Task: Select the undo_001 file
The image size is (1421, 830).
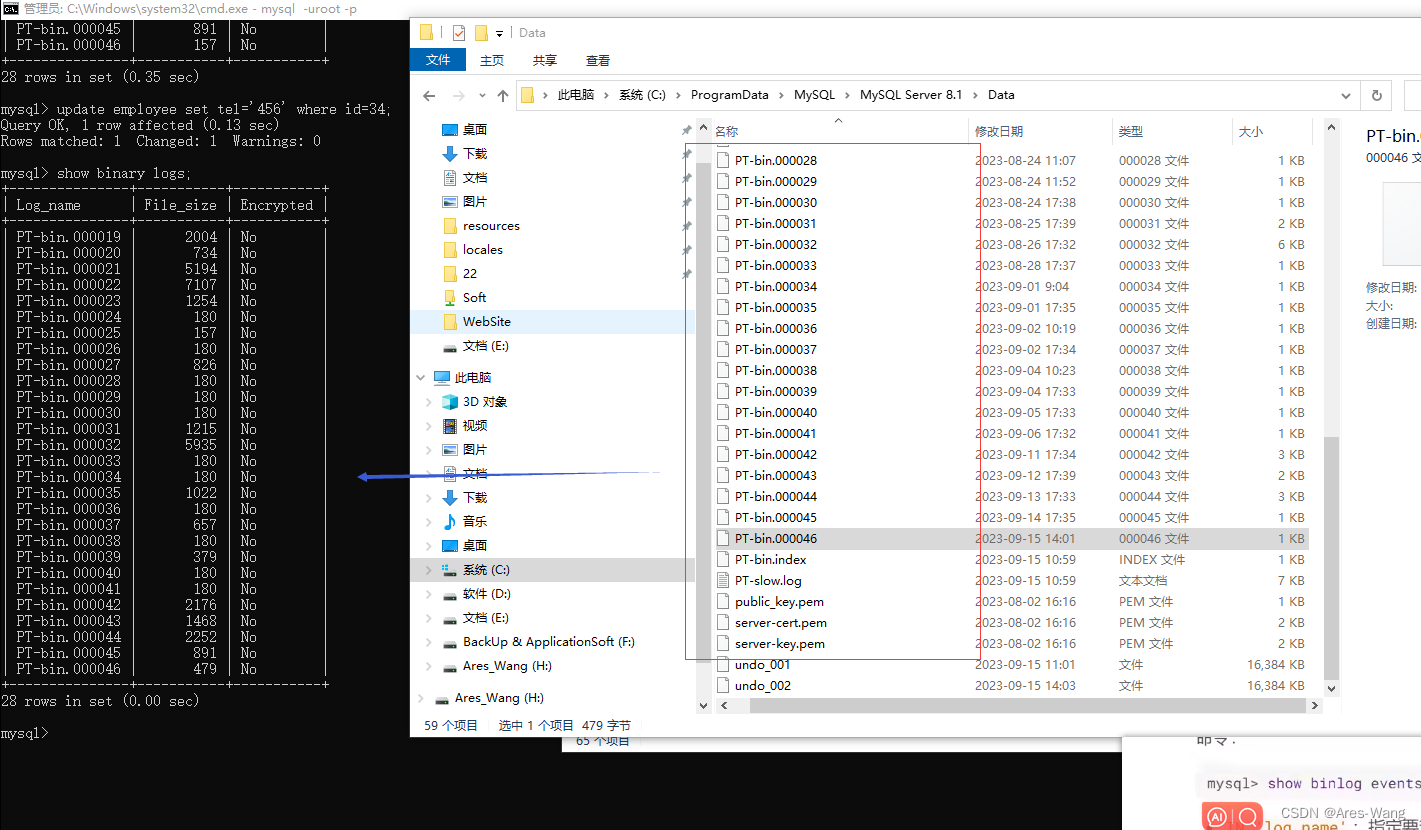Action: pyautogui.click(x=762, y=664)
